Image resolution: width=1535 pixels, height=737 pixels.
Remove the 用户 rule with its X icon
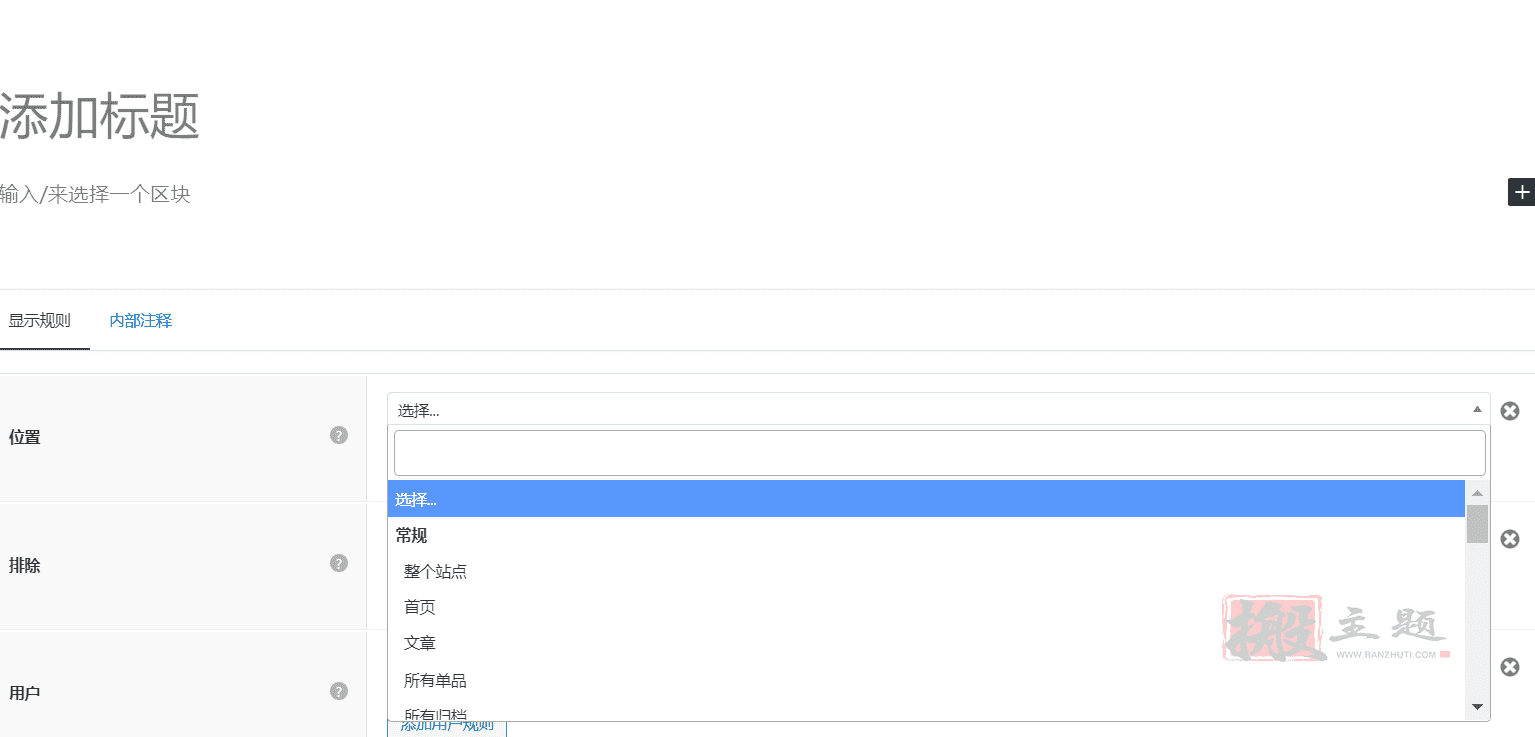[1510, 667]
